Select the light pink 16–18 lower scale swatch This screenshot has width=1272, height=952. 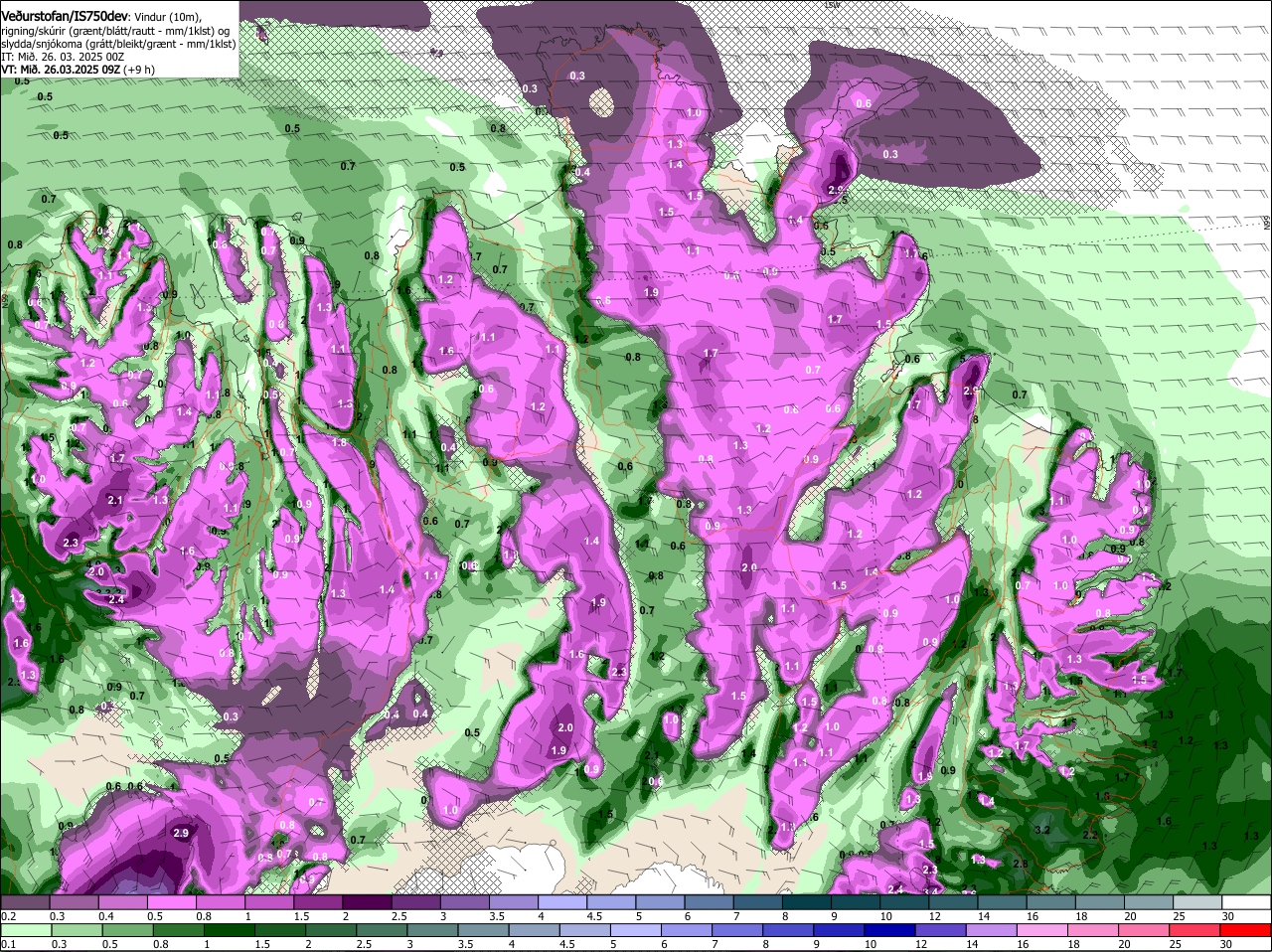pos(1043,929)
